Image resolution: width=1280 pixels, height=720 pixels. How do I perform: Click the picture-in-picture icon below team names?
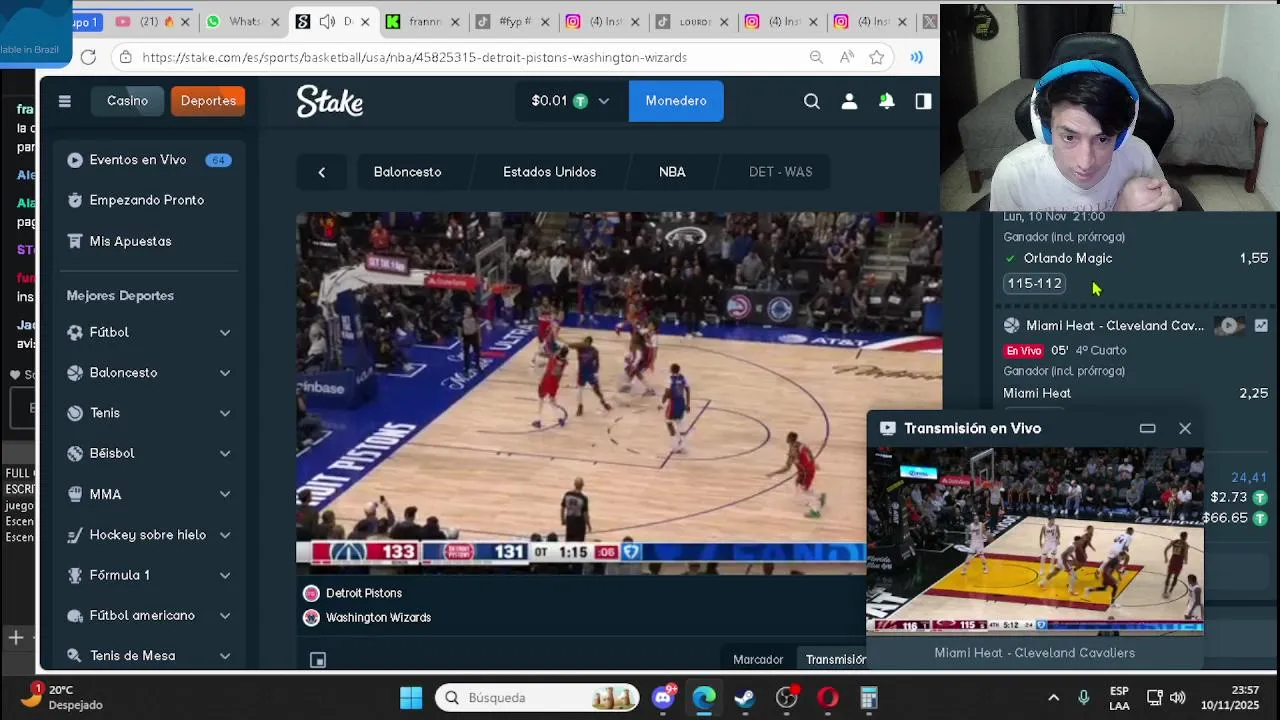(x=318, y=660)
